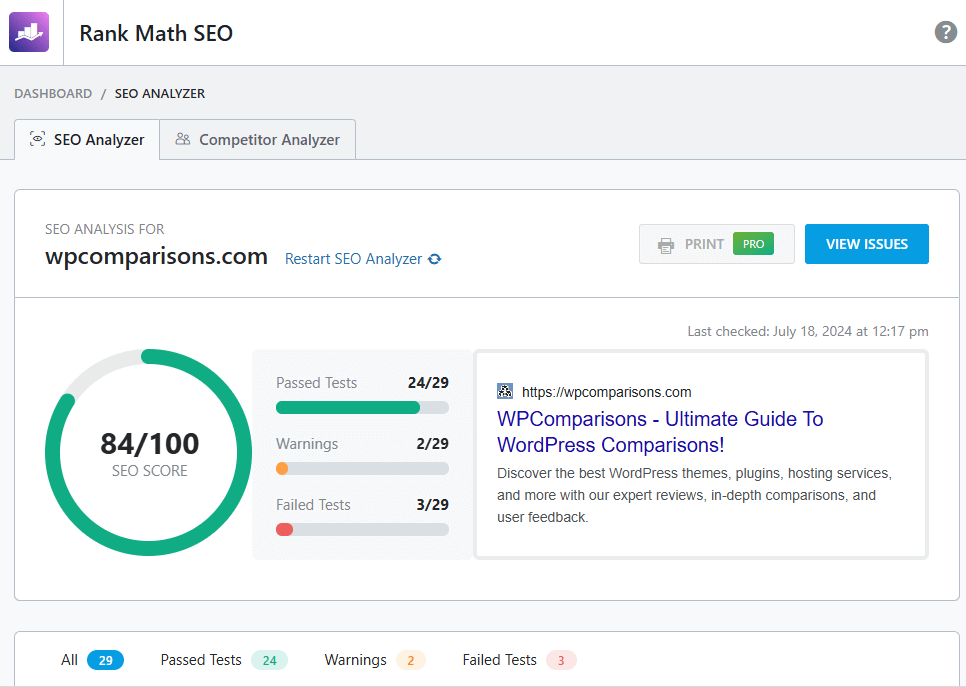Select the SEO Analyzer tab
The height and width of the screenshot is (687, 966).
tap(87, 140)
